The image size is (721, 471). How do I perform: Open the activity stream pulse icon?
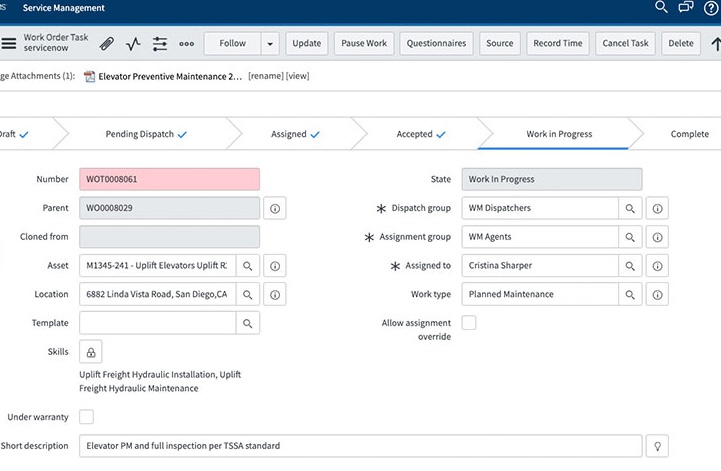[134, 44]
